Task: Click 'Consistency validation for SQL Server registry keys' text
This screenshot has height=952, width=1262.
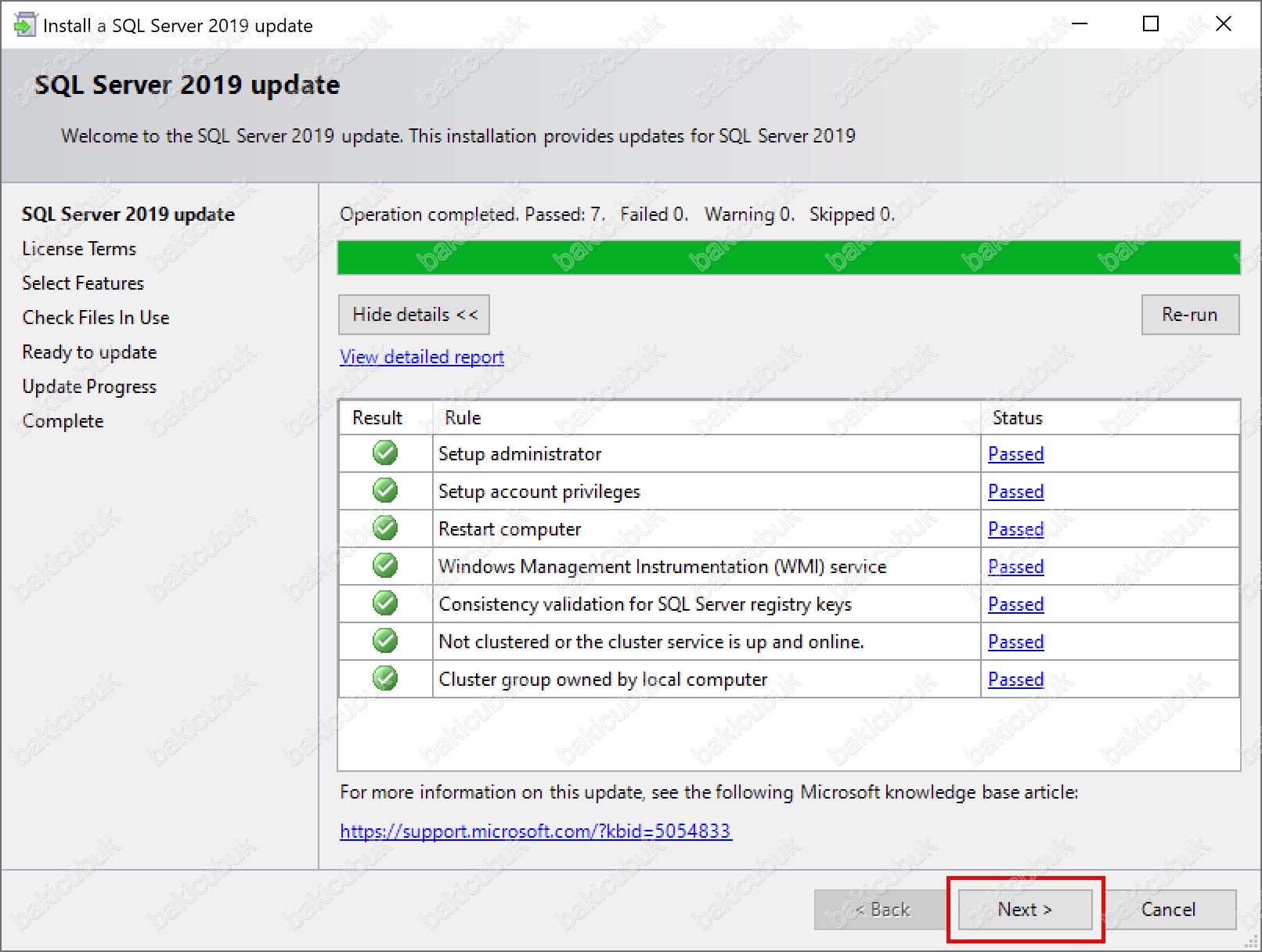Action: pos(645,604)
